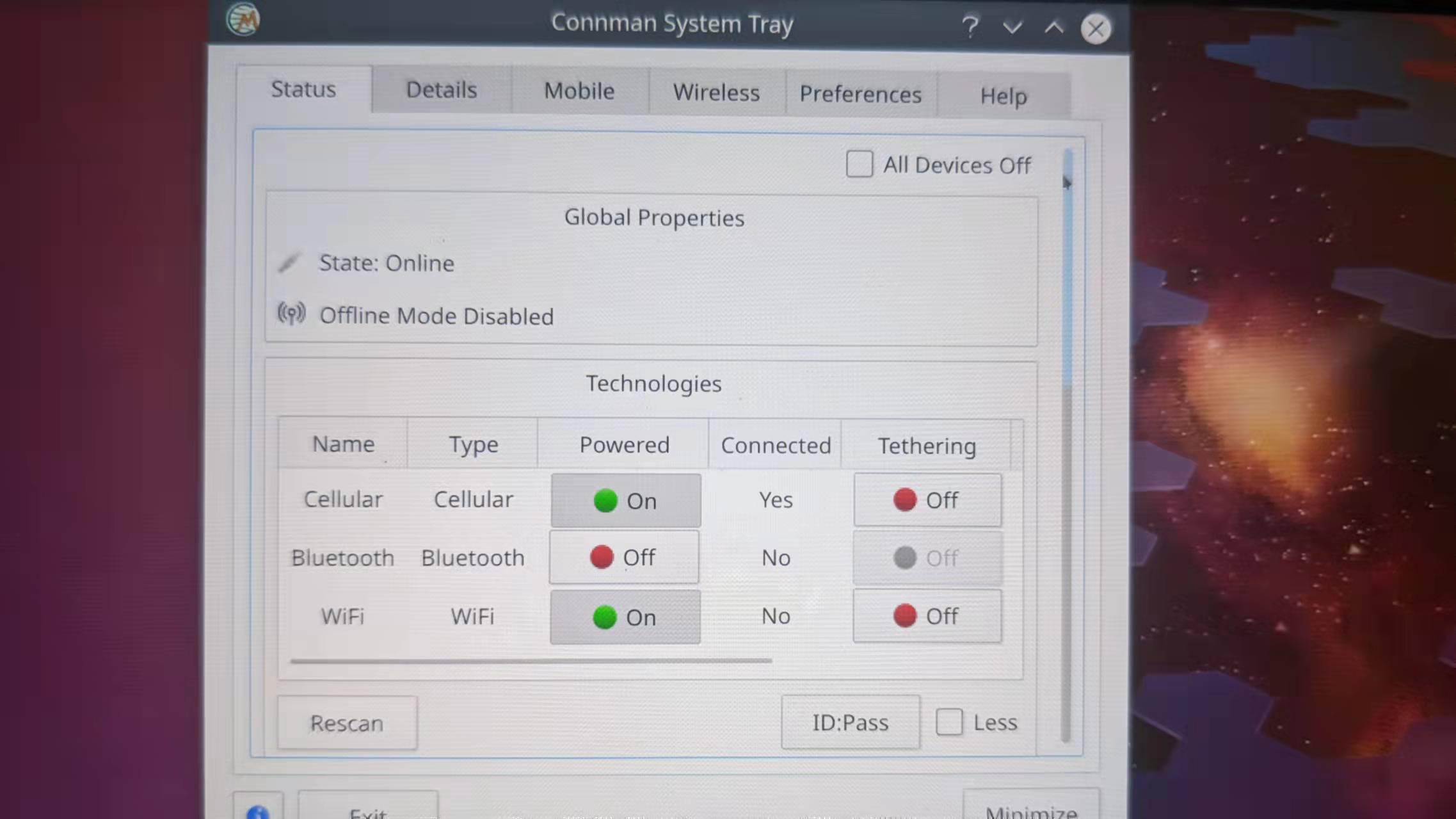Click the vertical scrollbar on the right
The image size is (1456, 819).
[1066, 269]
